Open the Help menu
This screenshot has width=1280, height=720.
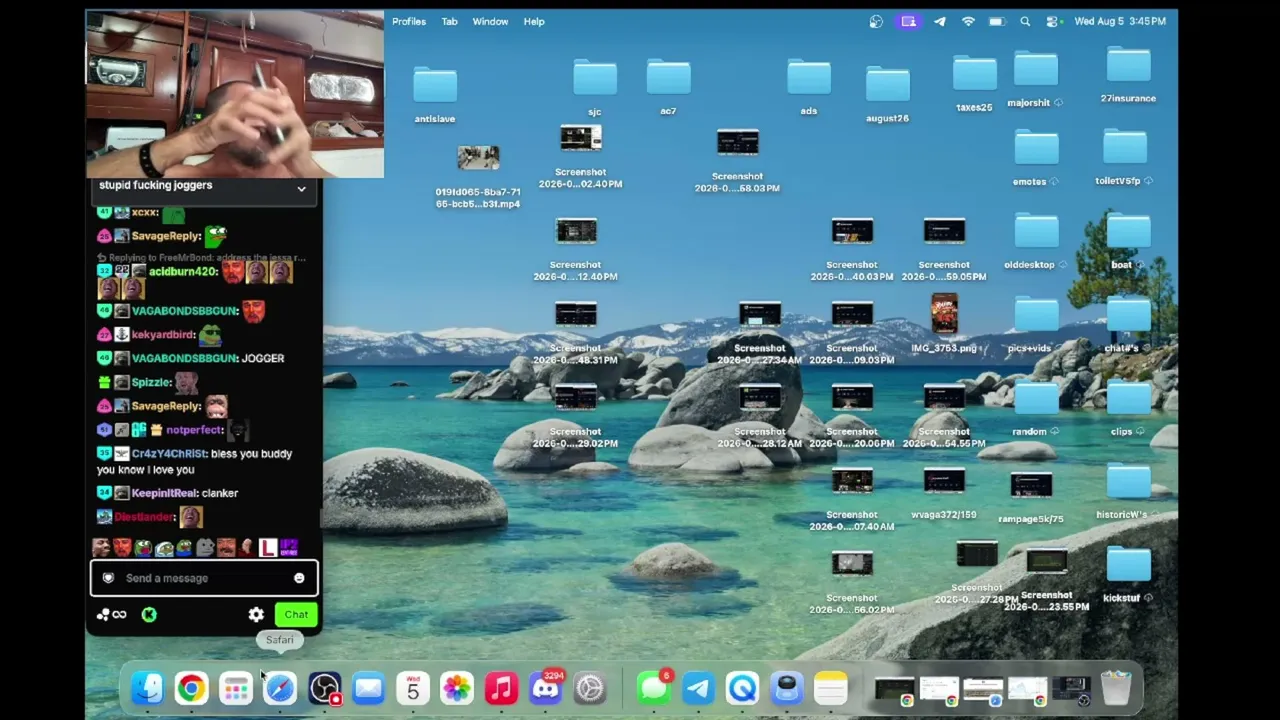click(534, 21)
